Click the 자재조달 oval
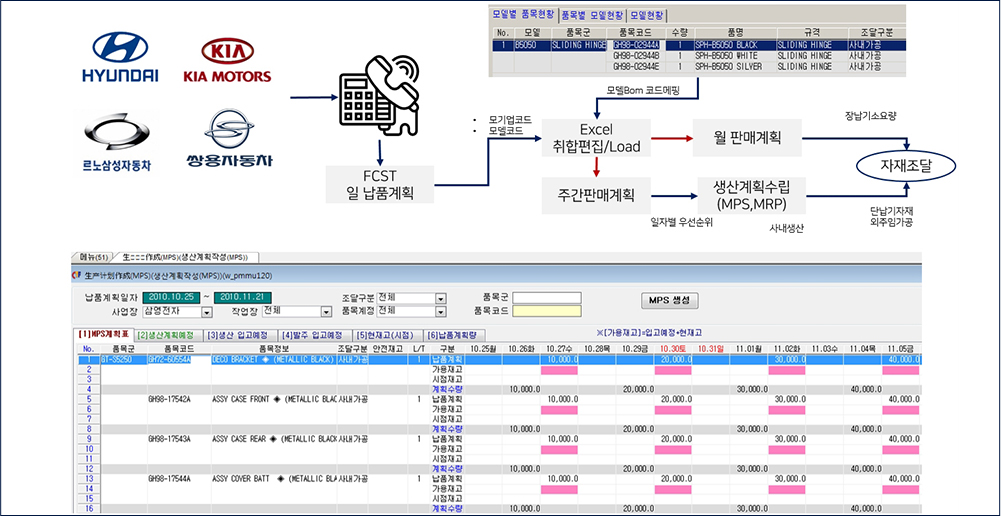 (x=906, y=167)
